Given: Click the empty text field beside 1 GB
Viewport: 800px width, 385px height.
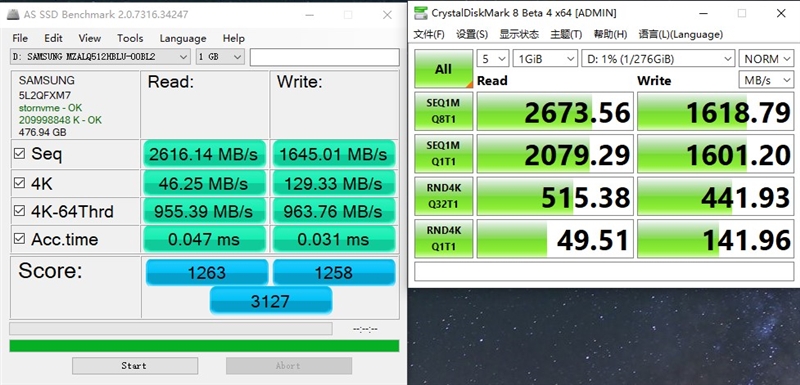Looking at the screenshot, I should point(324,57).
